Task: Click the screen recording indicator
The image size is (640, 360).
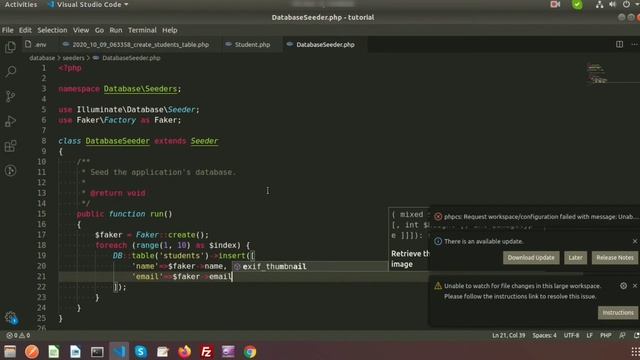Action: (x=555, y=4)
